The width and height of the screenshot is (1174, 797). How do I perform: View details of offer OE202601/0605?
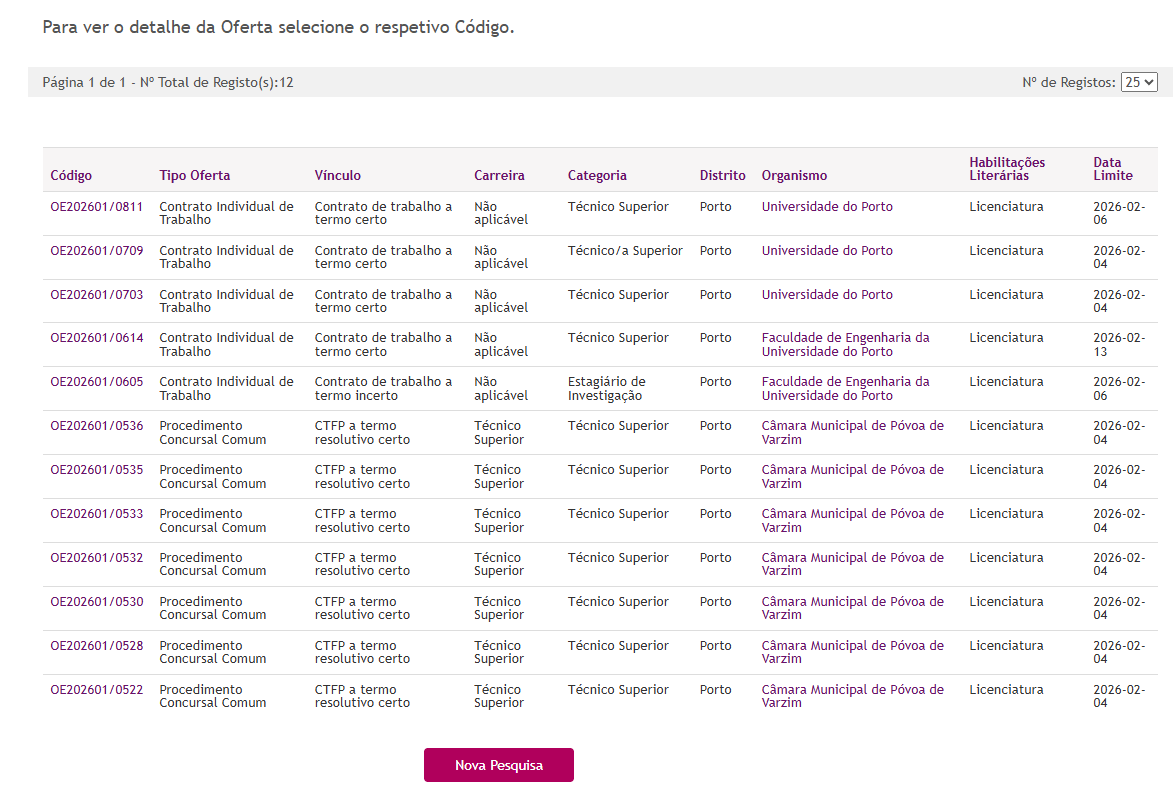[x=97, y=382]
